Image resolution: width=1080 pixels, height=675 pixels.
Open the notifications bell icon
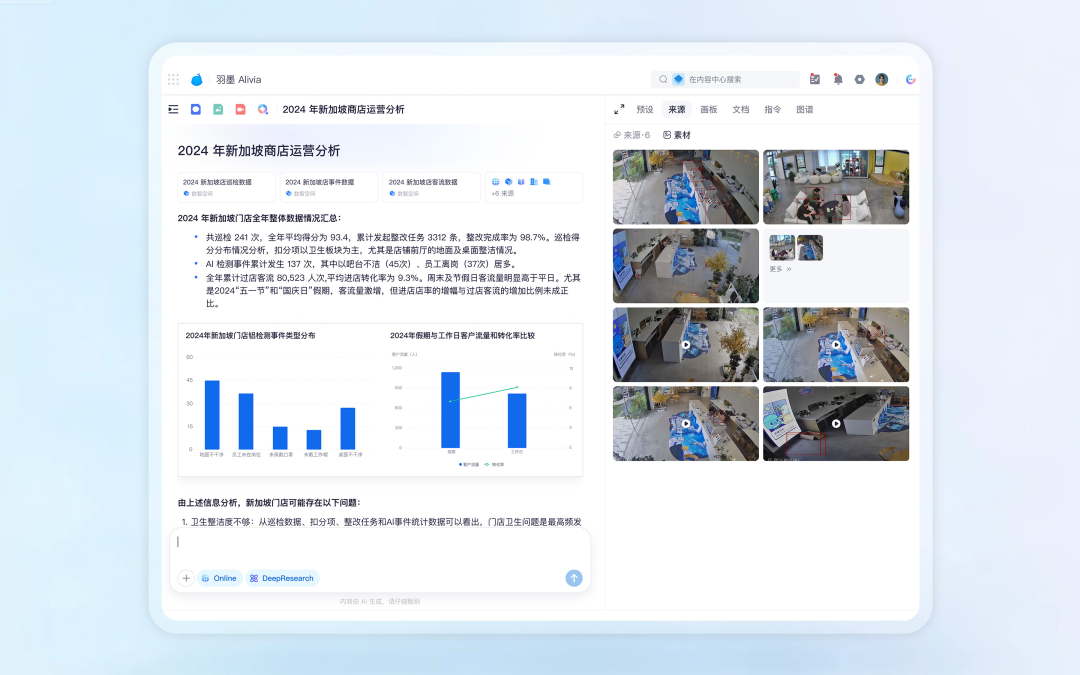[x=838, y=79]
